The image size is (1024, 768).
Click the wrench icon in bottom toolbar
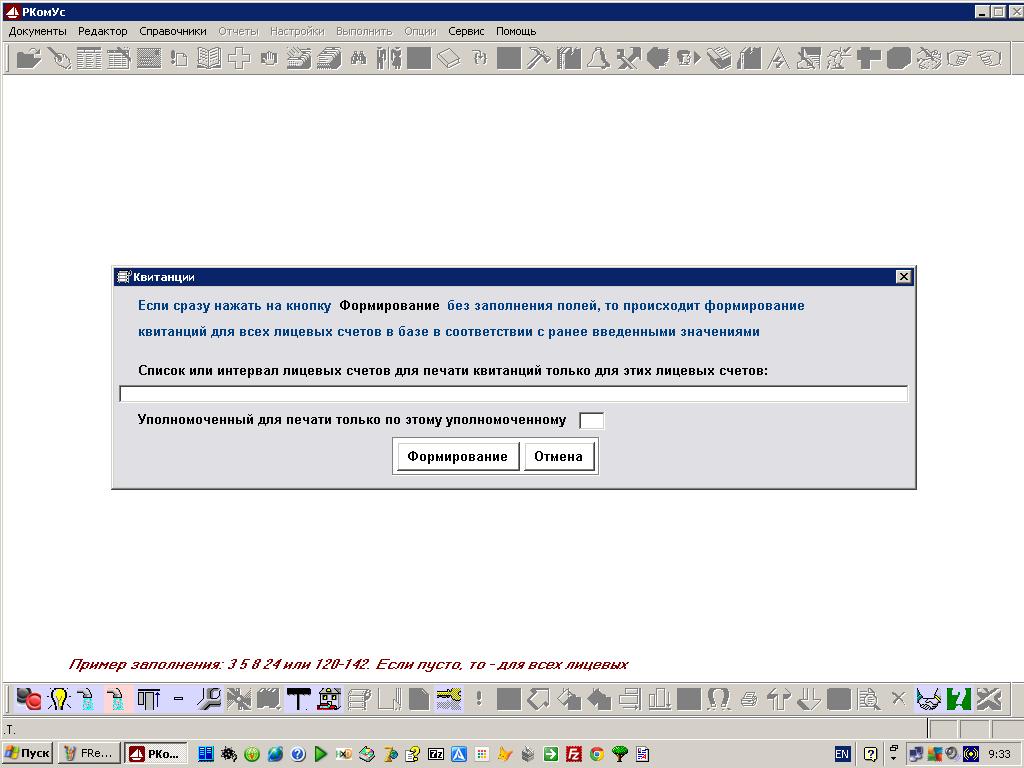coord(208,699)
